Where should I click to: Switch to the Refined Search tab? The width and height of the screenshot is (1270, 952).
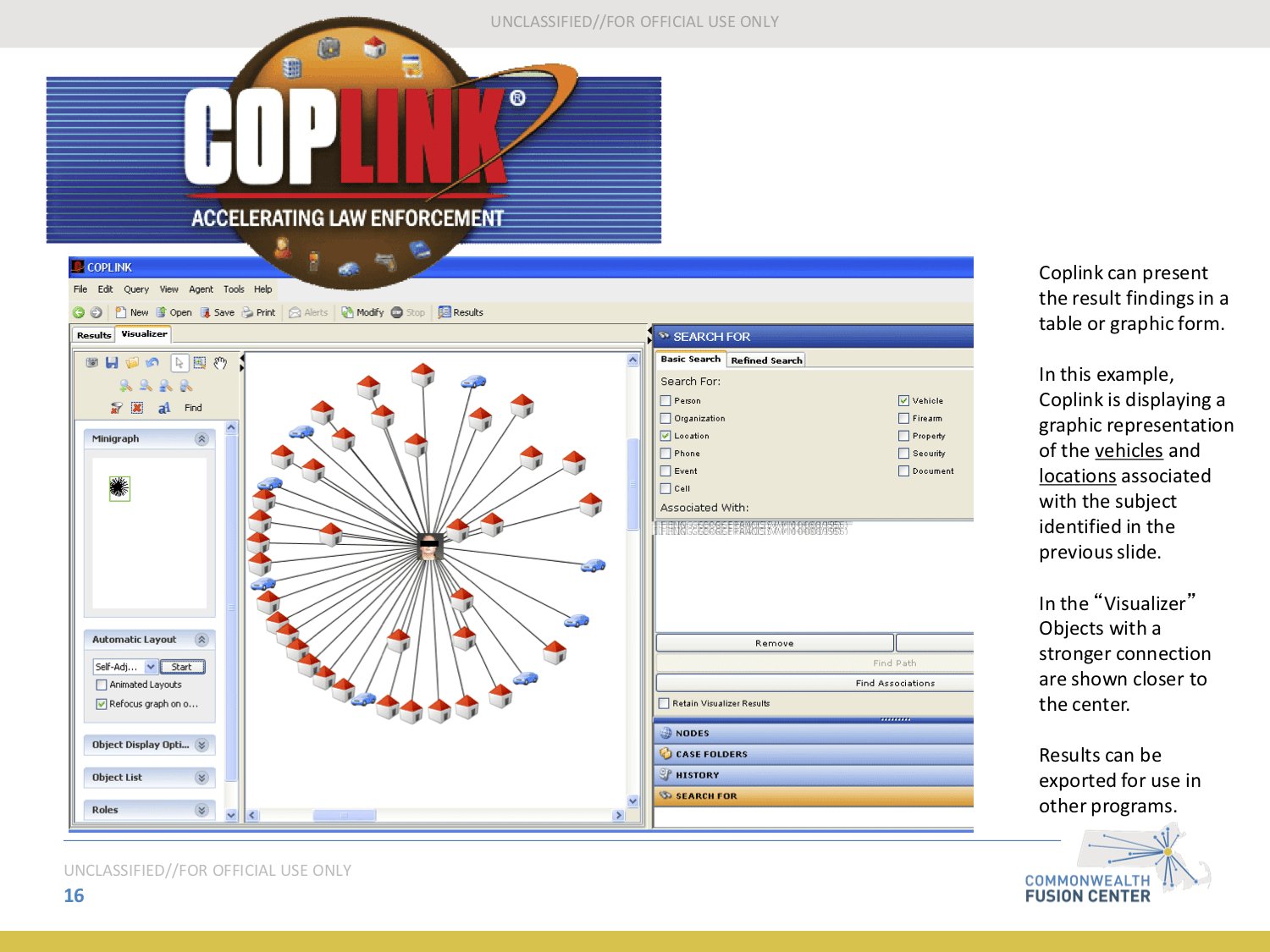(x=766, y=360)
